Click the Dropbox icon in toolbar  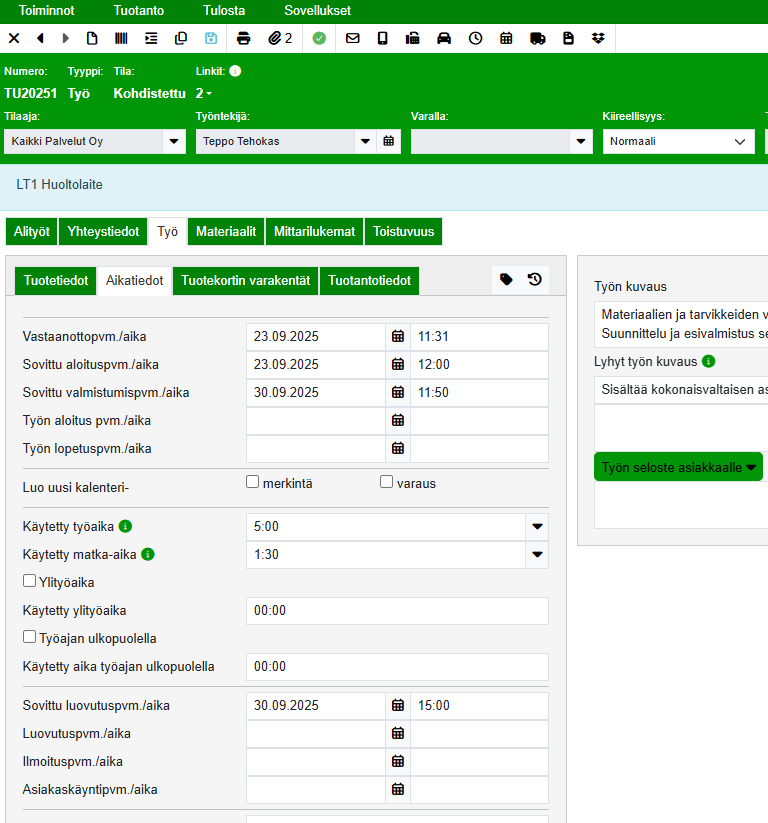click(x=598, y=38)
